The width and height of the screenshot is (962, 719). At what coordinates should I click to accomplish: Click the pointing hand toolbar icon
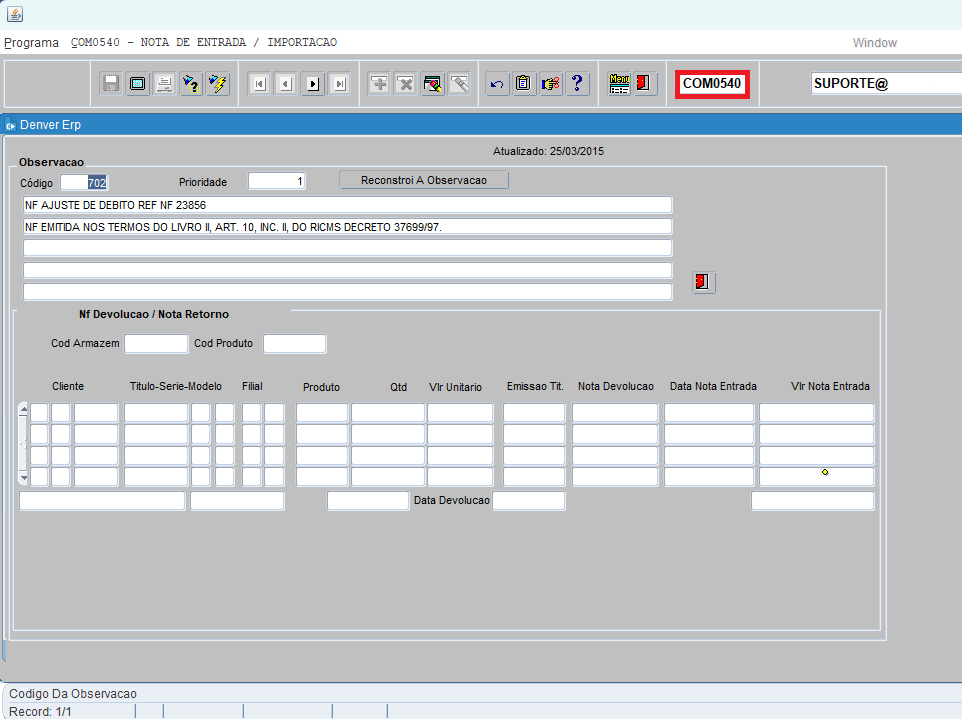(550, 83)
